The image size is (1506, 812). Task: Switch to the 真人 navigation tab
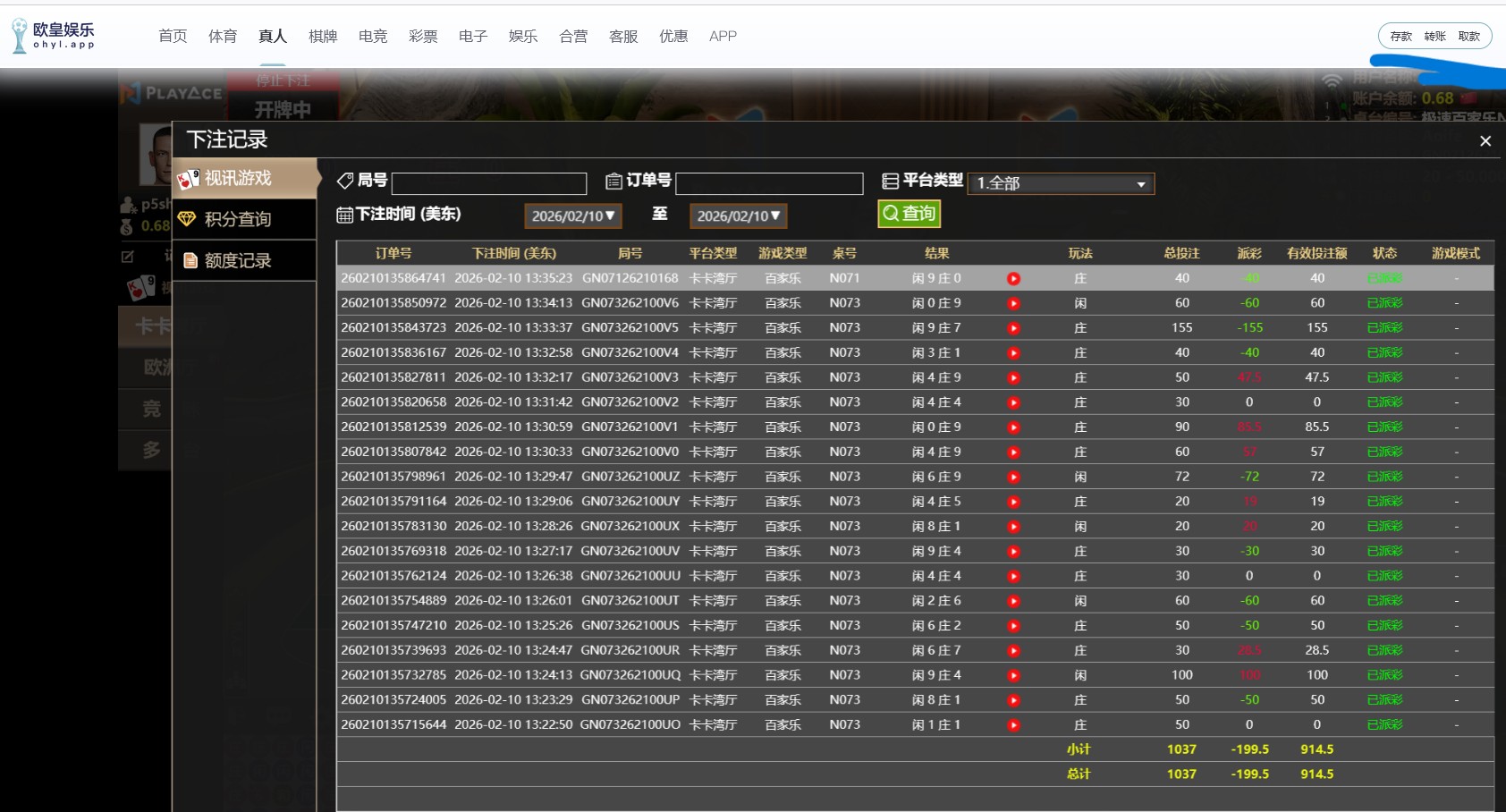click(273, 36)
